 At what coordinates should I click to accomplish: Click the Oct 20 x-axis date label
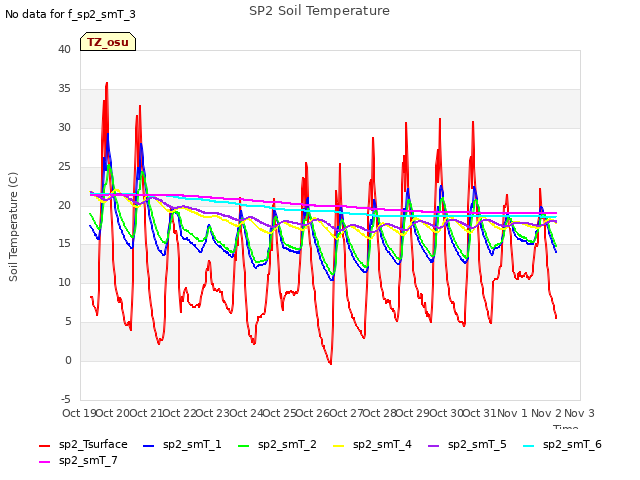[x=112, y=413]
